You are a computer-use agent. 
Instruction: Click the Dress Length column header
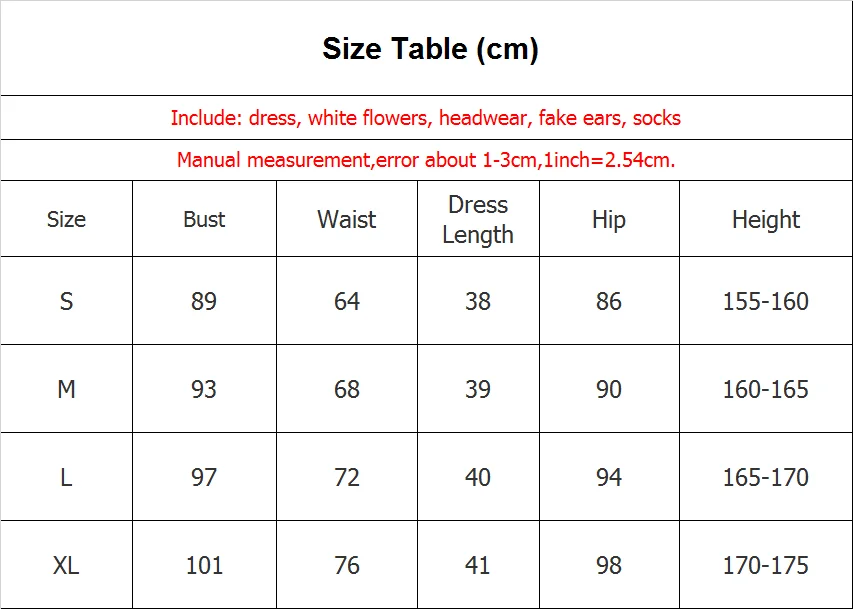478,219
